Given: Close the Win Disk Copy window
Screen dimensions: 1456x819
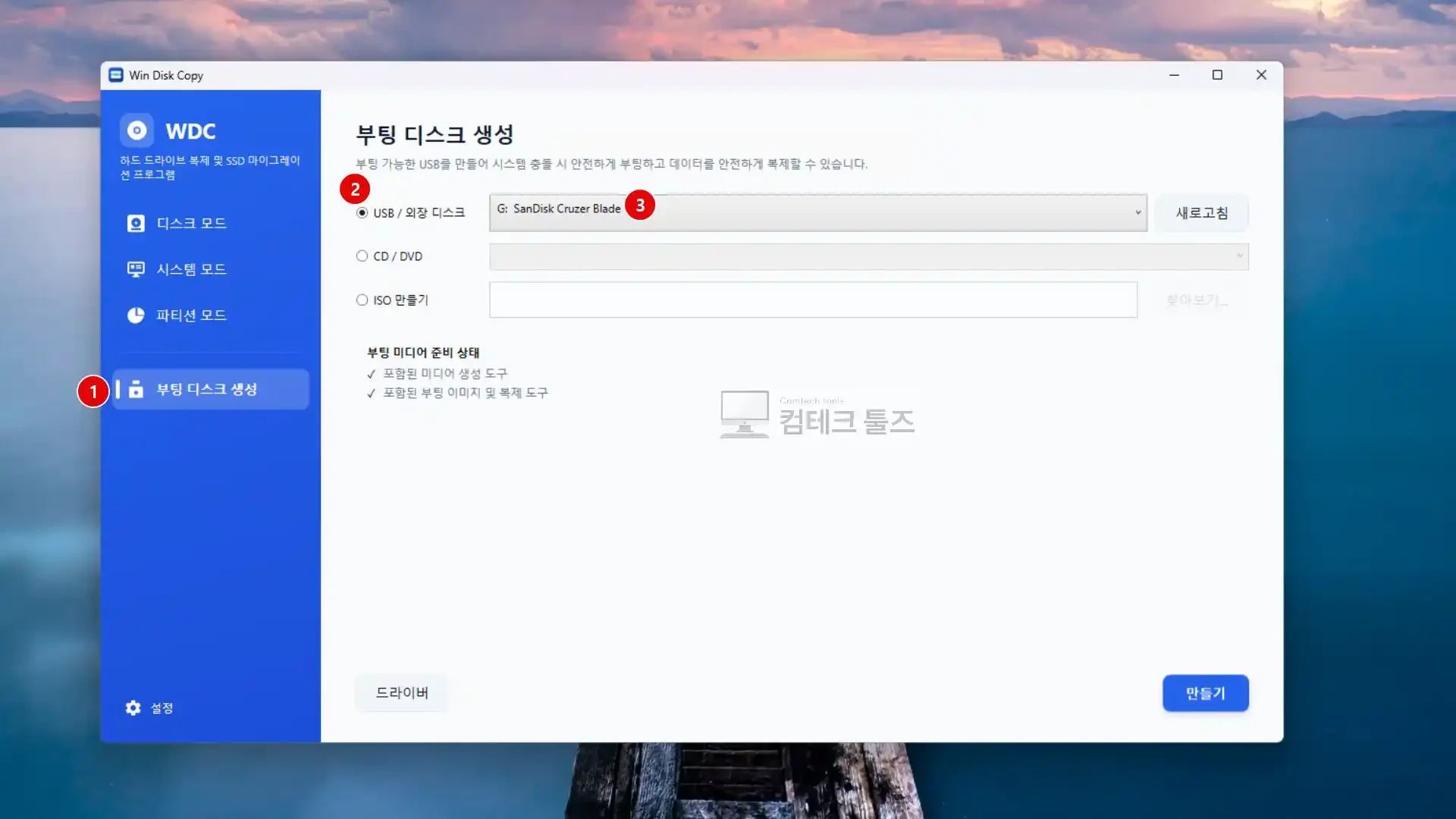Looking at the screenshot, I should 1261,75.
